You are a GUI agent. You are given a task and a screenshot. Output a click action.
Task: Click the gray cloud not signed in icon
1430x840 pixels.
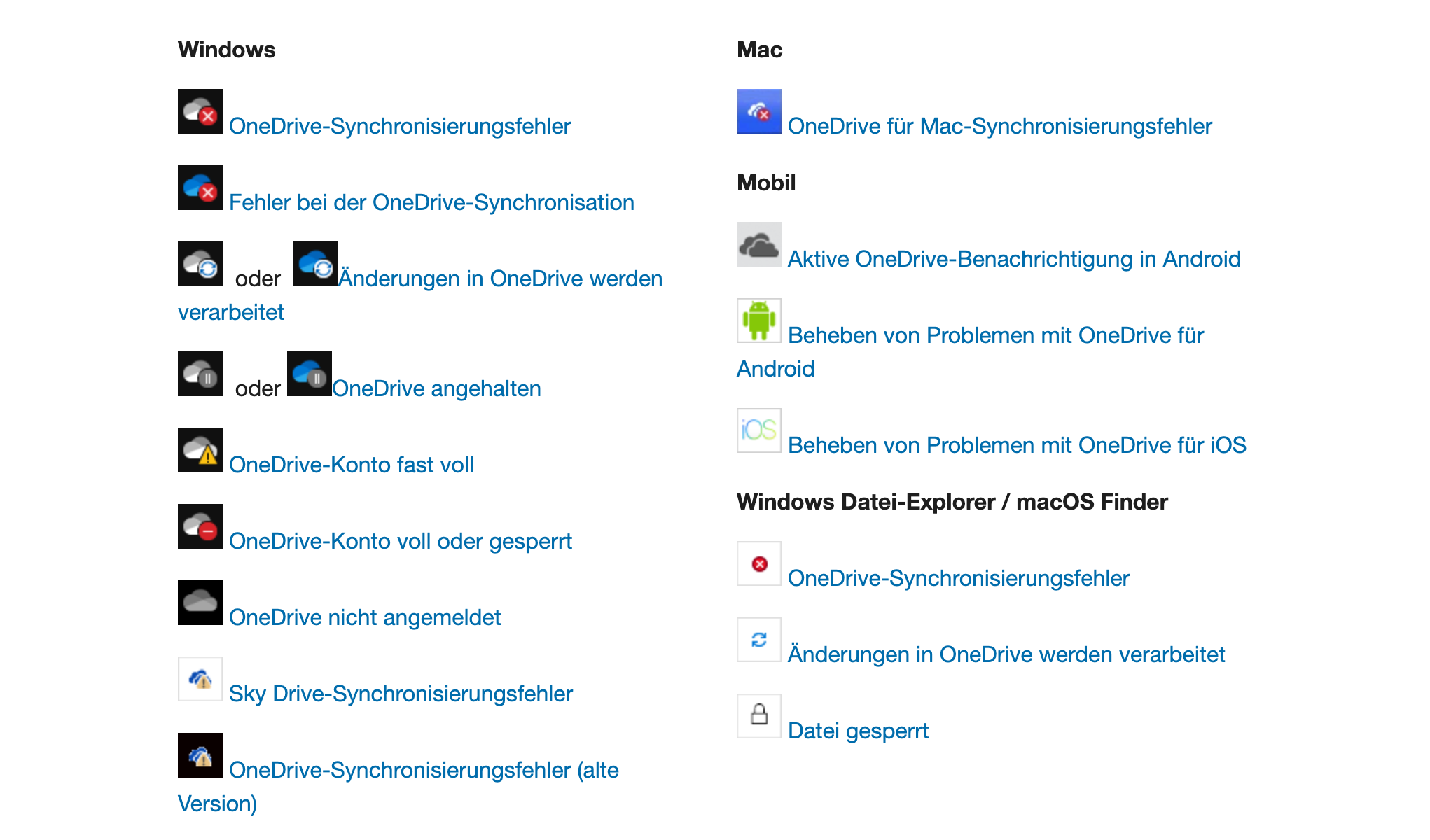point(200,603)
